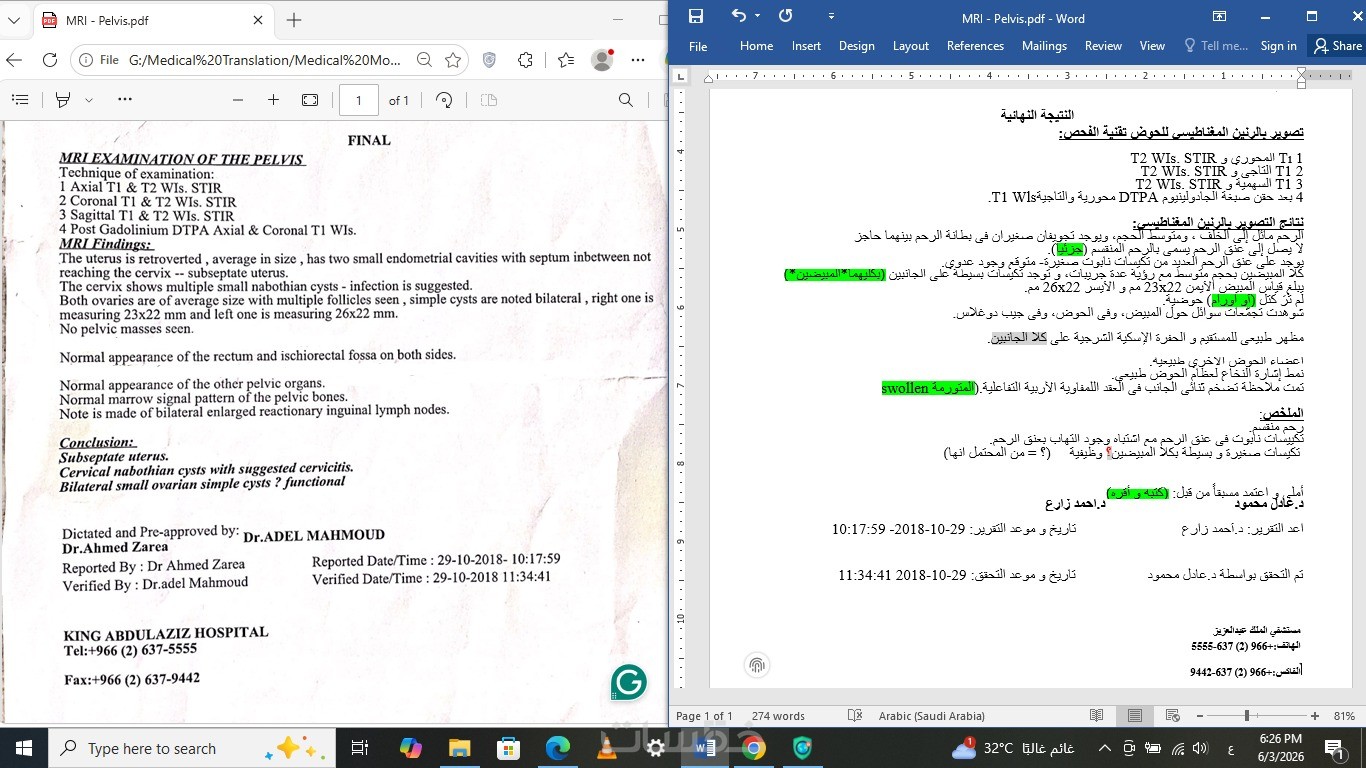Open the File menu in Word

[698, 46]
